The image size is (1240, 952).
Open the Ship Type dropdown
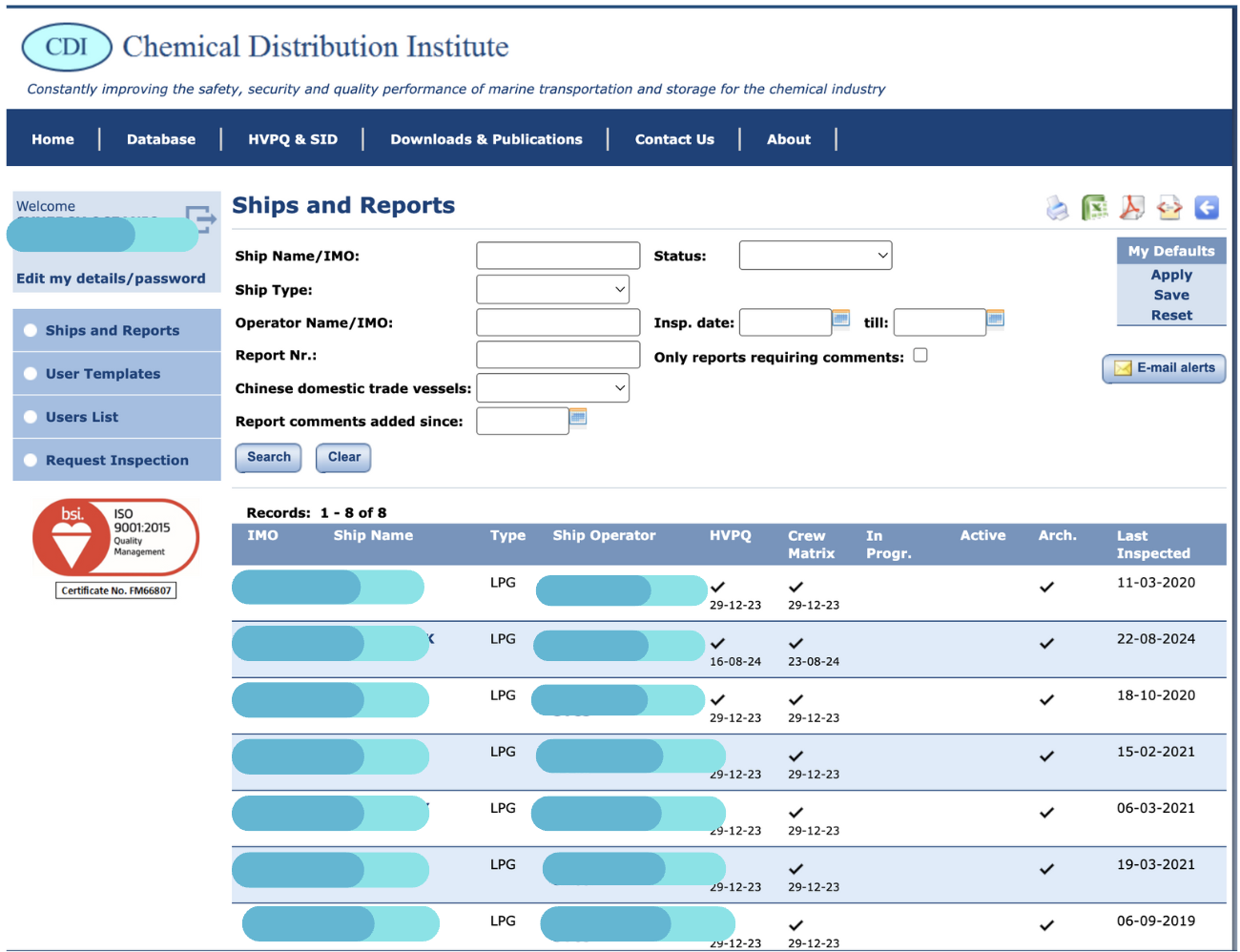pyautogui.click(x=553, y=288)
